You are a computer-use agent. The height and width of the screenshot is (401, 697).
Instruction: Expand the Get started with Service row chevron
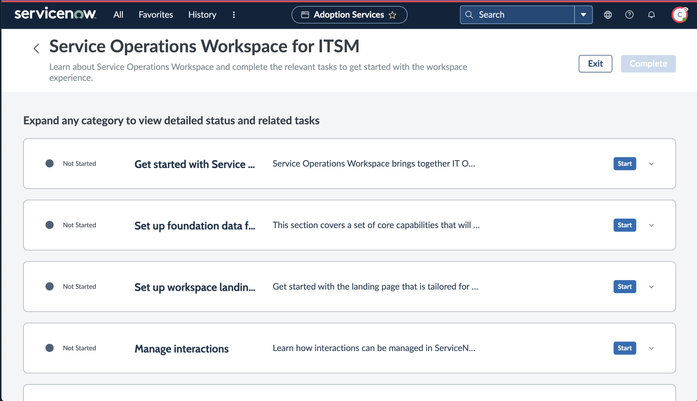(651, 164)
